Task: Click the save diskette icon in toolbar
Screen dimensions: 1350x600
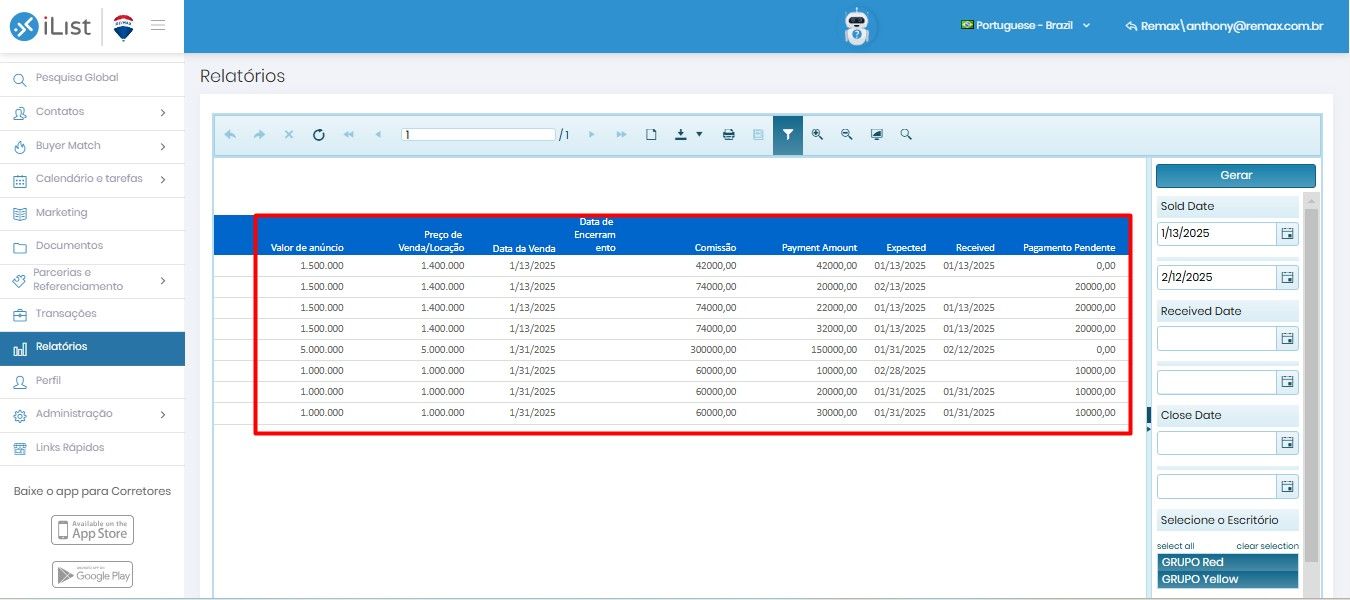Action: [758, 135]
